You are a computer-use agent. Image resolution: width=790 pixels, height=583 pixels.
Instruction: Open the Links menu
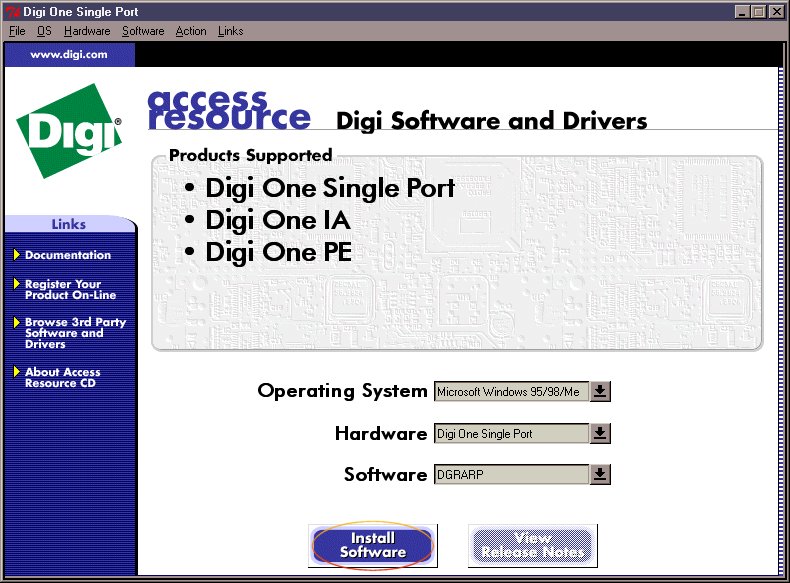230,31
